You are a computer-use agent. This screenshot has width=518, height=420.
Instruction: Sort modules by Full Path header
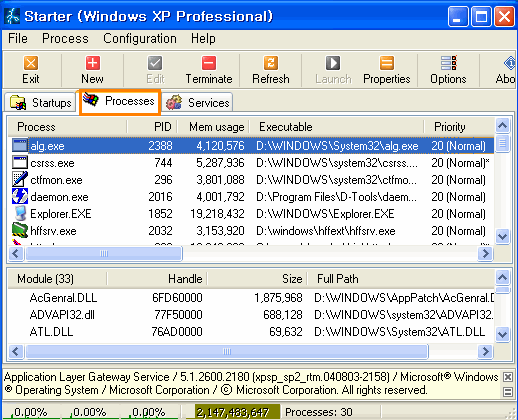400,279
